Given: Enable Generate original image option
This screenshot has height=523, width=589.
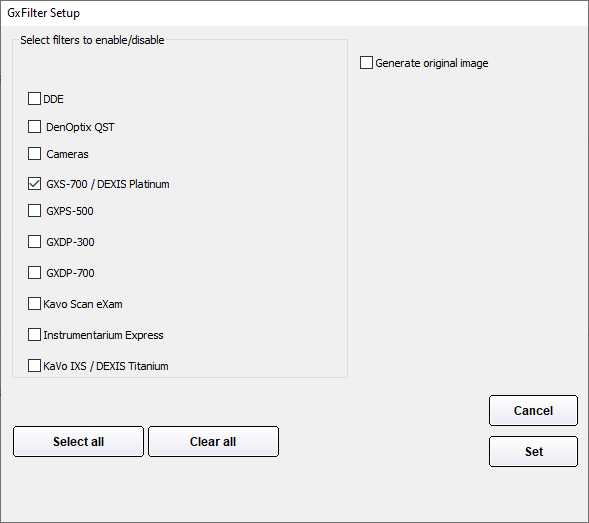Looking at the screenshot, I should [366, 63].
